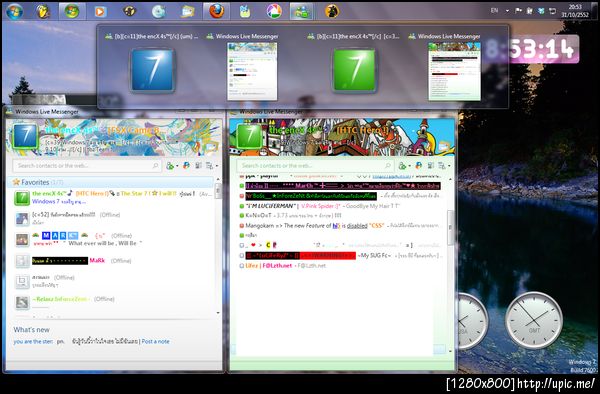Click contact list layout icon in the left Messenger

(198, 166)
